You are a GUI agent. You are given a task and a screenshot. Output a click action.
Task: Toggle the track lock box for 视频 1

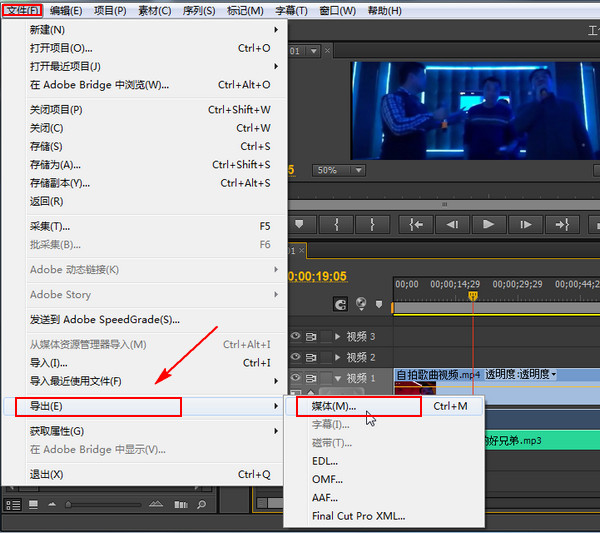tap(326, 378)
